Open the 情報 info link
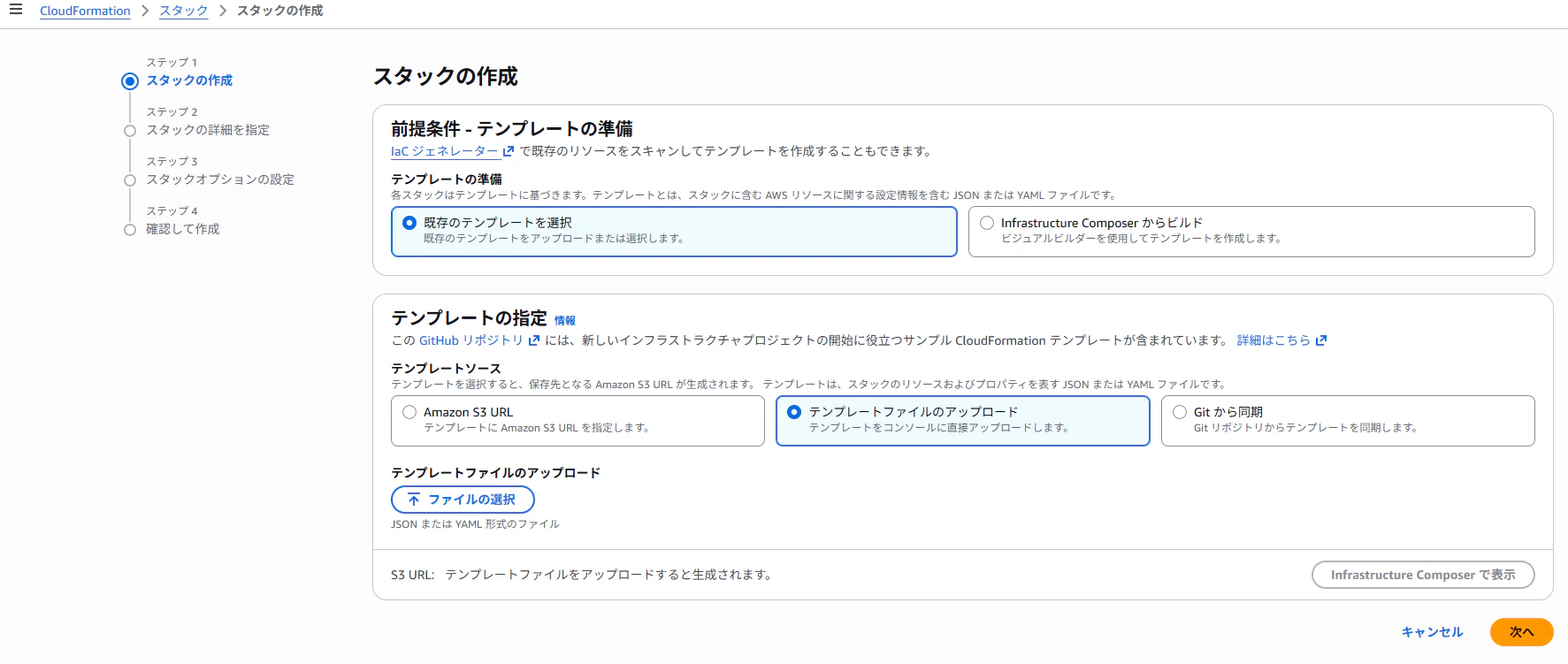1568x664 pixels. pyautogui.click(x=565, y=321)
